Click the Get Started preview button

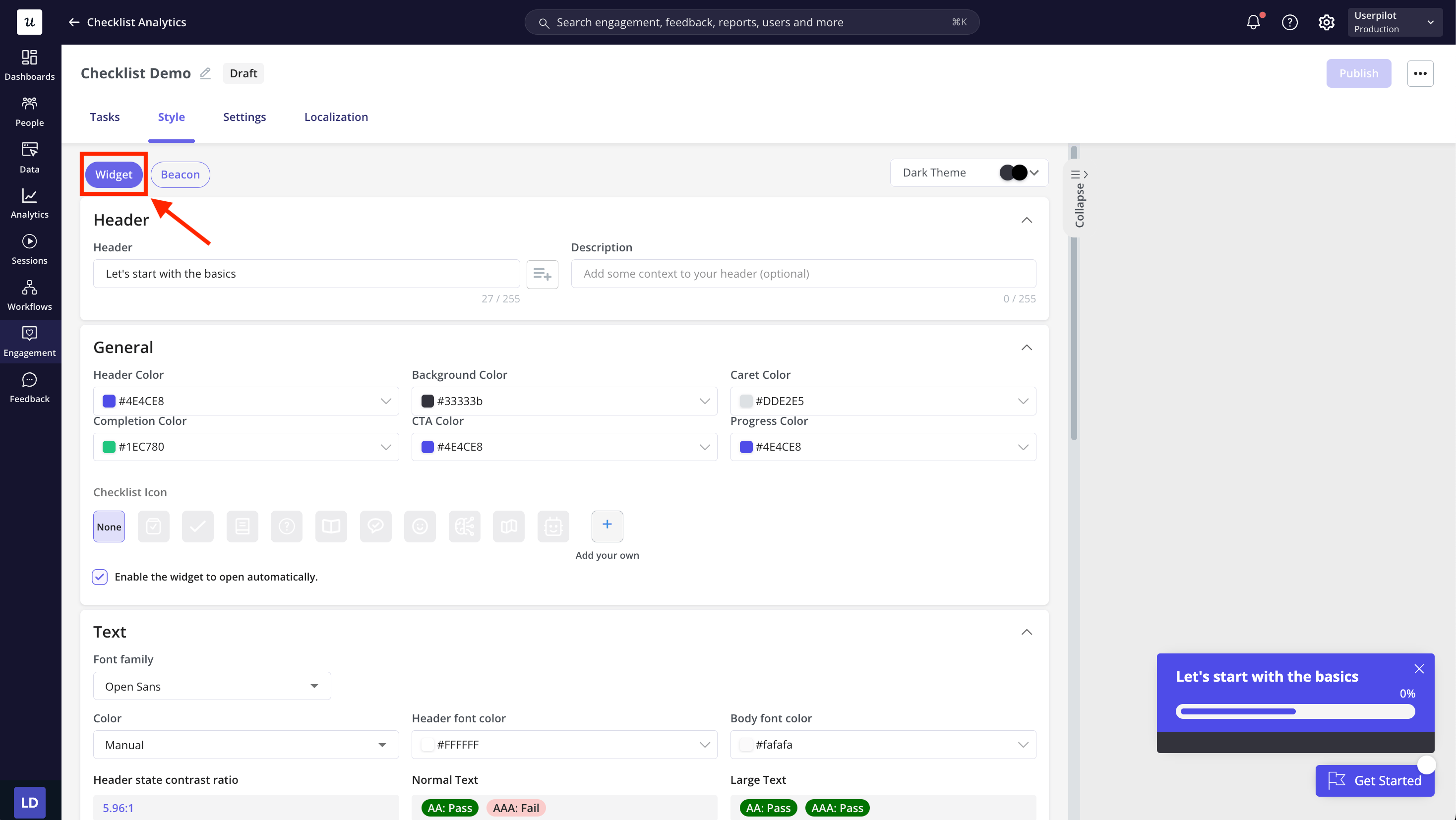tap(1374, 780)
